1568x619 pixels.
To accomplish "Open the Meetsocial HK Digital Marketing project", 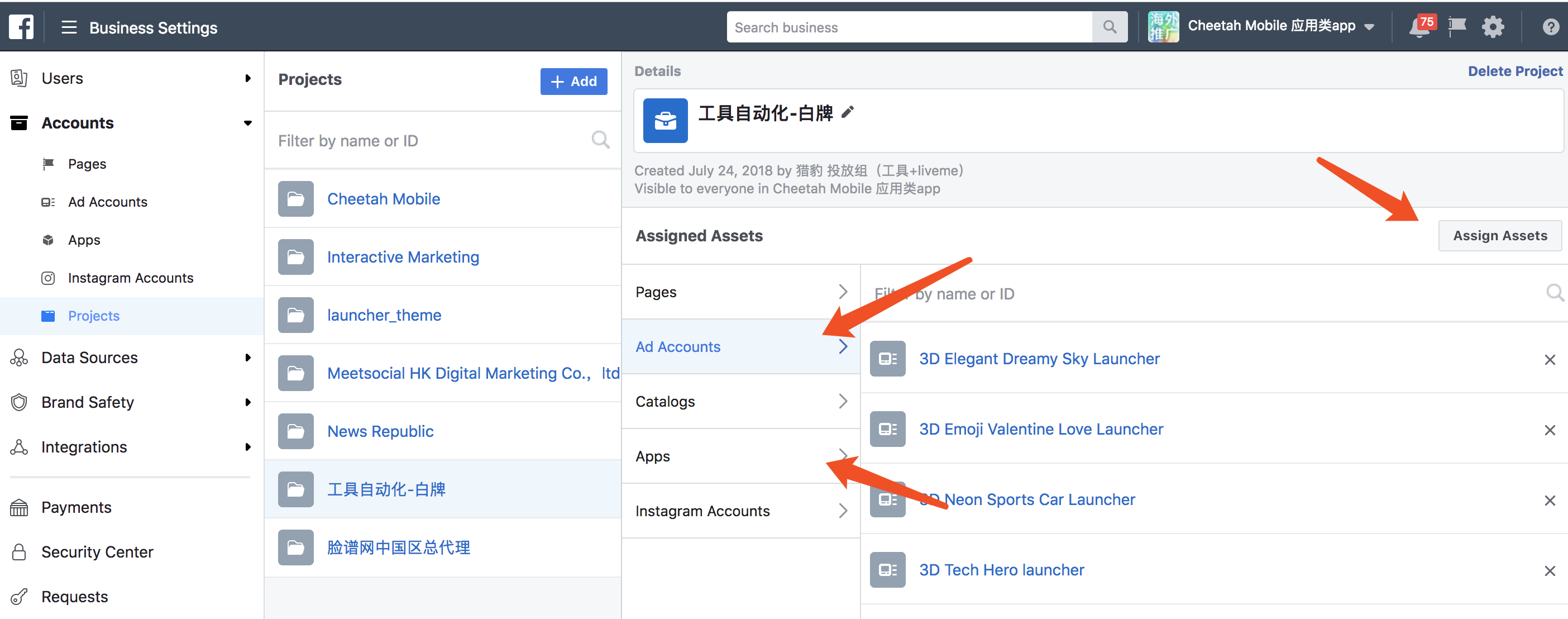I will [473, 373].
